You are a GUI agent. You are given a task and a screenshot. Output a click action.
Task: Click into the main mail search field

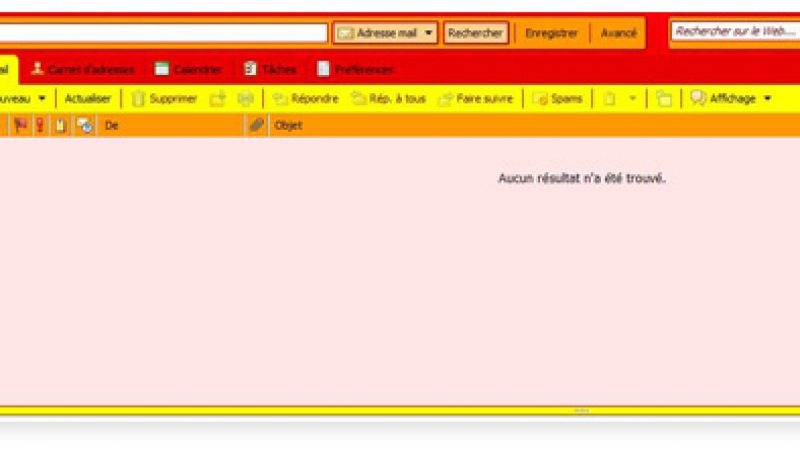pos(163,33)
